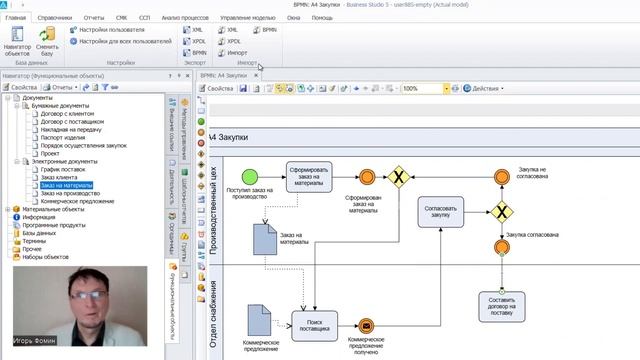Select Коммерческое предложение in tree

pyautogui.click(x=77, y=201)
